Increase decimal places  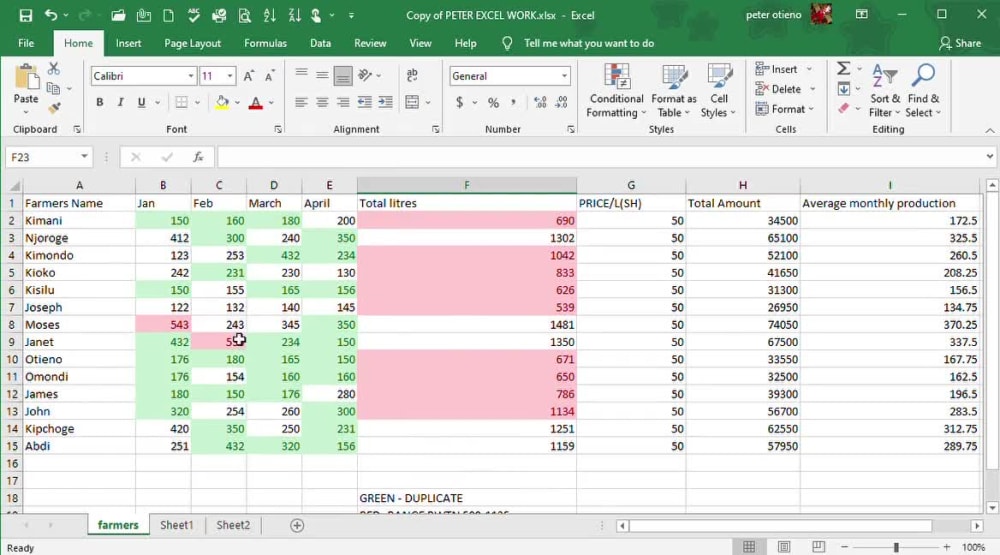[540, 102]
